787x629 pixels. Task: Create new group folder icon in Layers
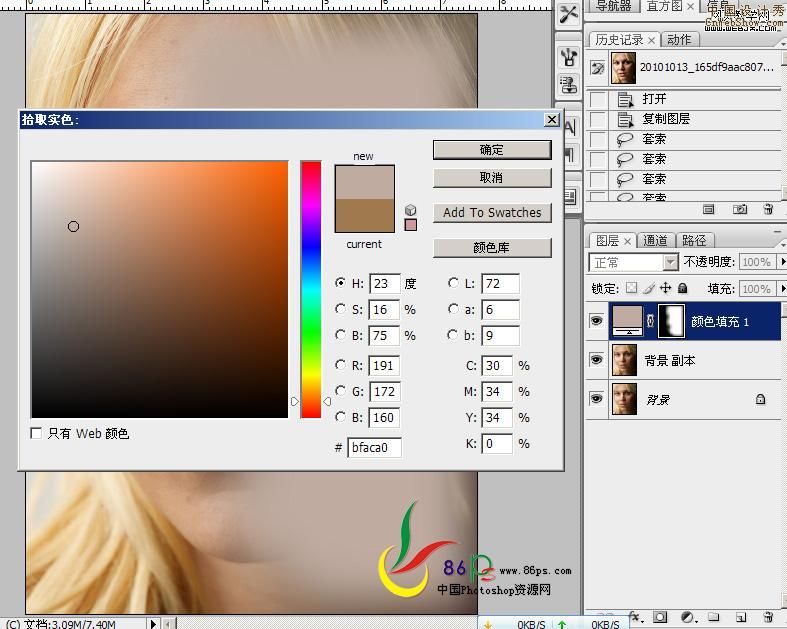[x=713, y=617]
